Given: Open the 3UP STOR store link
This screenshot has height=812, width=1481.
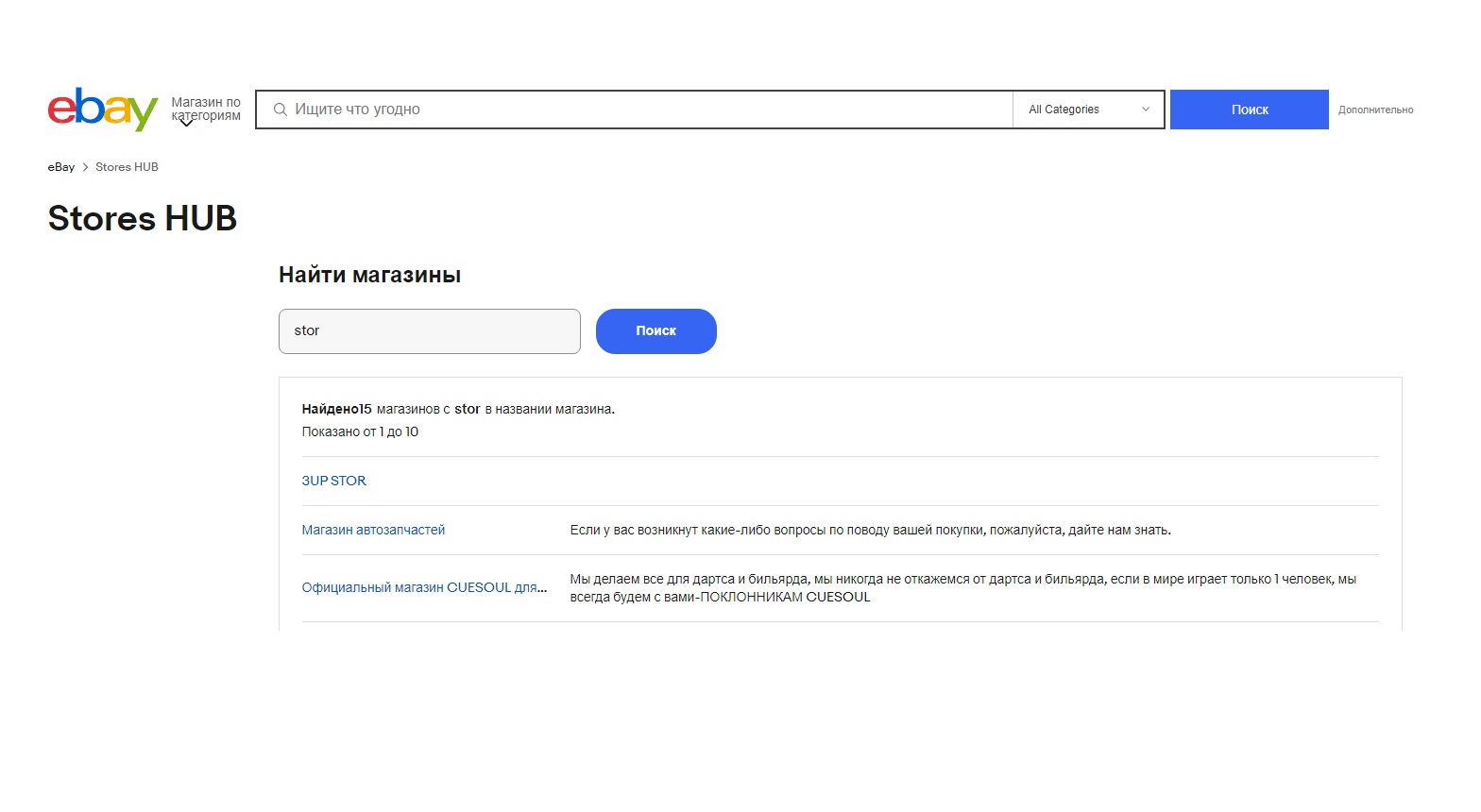Looking at the screenshot, I should coord(334,481).
